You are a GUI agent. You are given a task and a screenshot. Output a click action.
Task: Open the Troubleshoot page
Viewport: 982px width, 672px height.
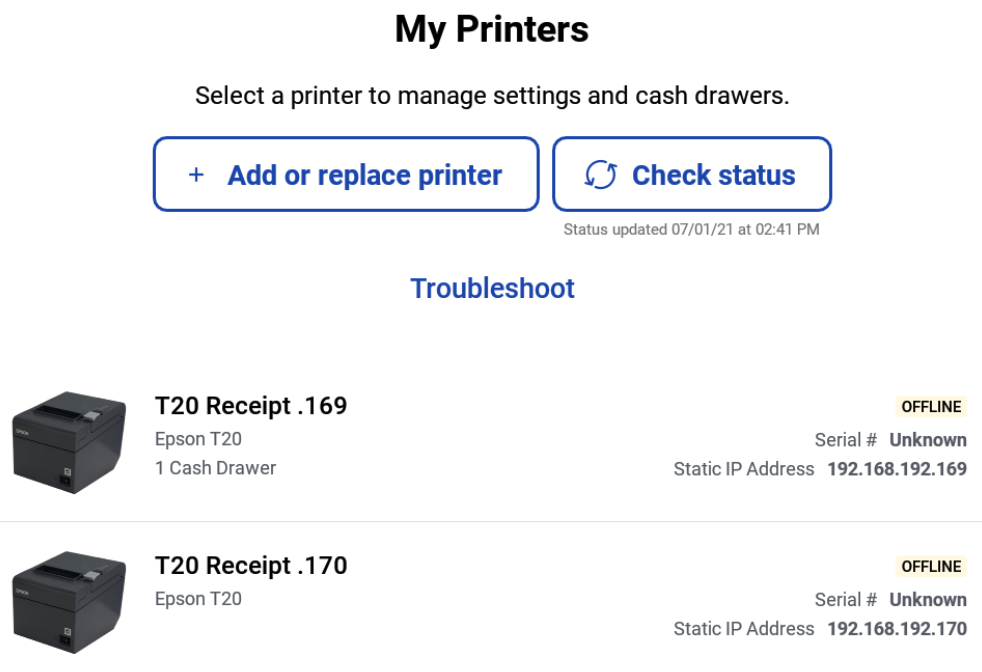click(x=491, y=288)
